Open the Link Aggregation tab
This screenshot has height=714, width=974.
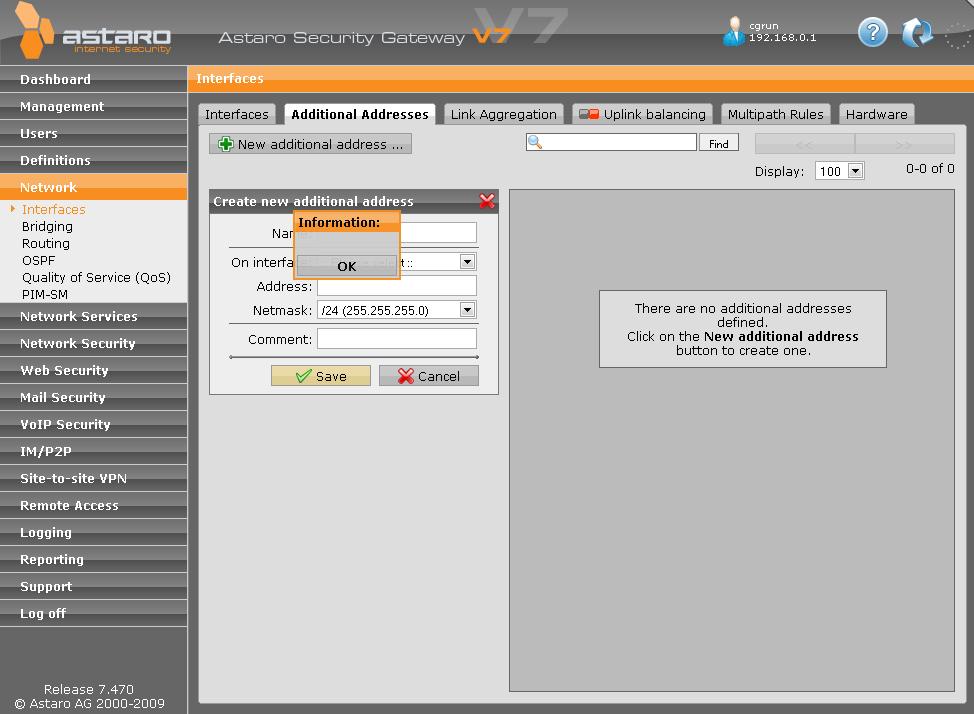504,114
